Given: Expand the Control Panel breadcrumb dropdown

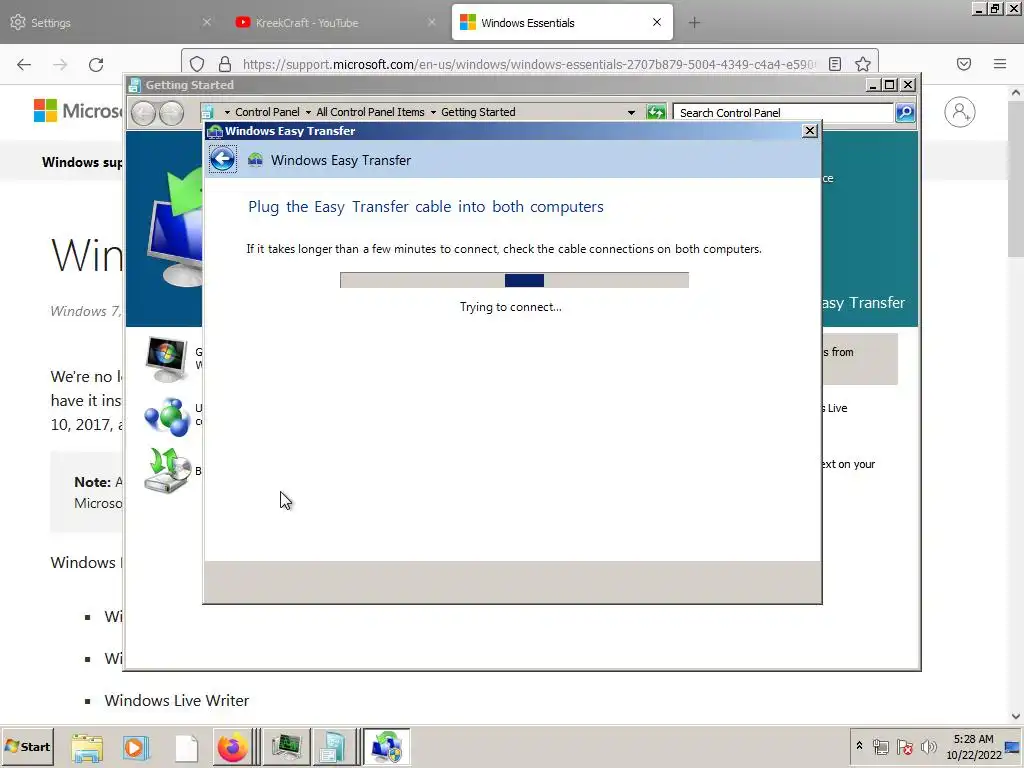Looking at the screenshot, I should tap(308, 112).
